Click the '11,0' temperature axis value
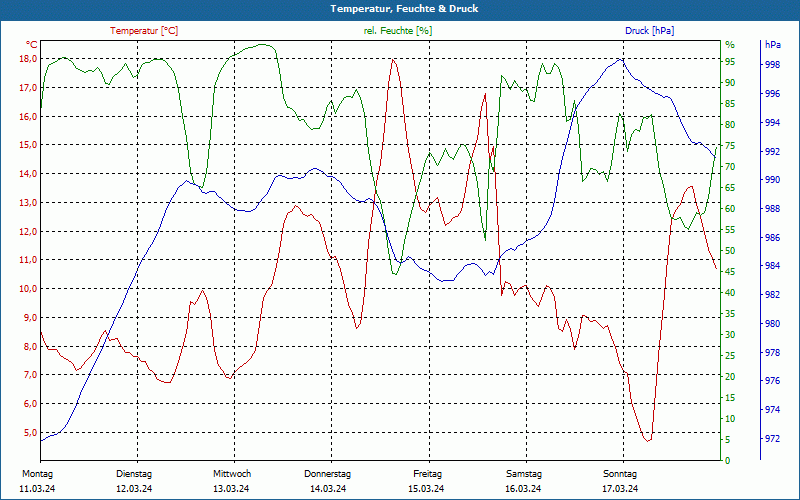Image resolution: width=800 pixels, height=500 pixels. coord(28,260)
